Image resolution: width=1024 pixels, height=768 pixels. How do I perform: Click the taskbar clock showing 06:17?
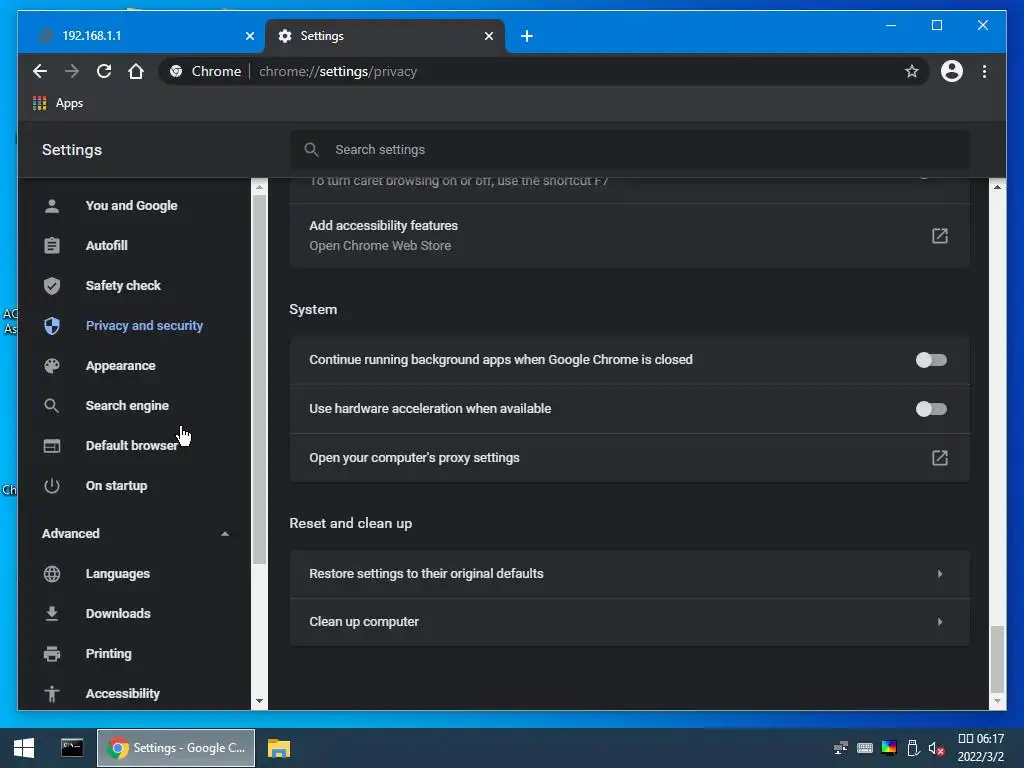(x=981, y=748)
